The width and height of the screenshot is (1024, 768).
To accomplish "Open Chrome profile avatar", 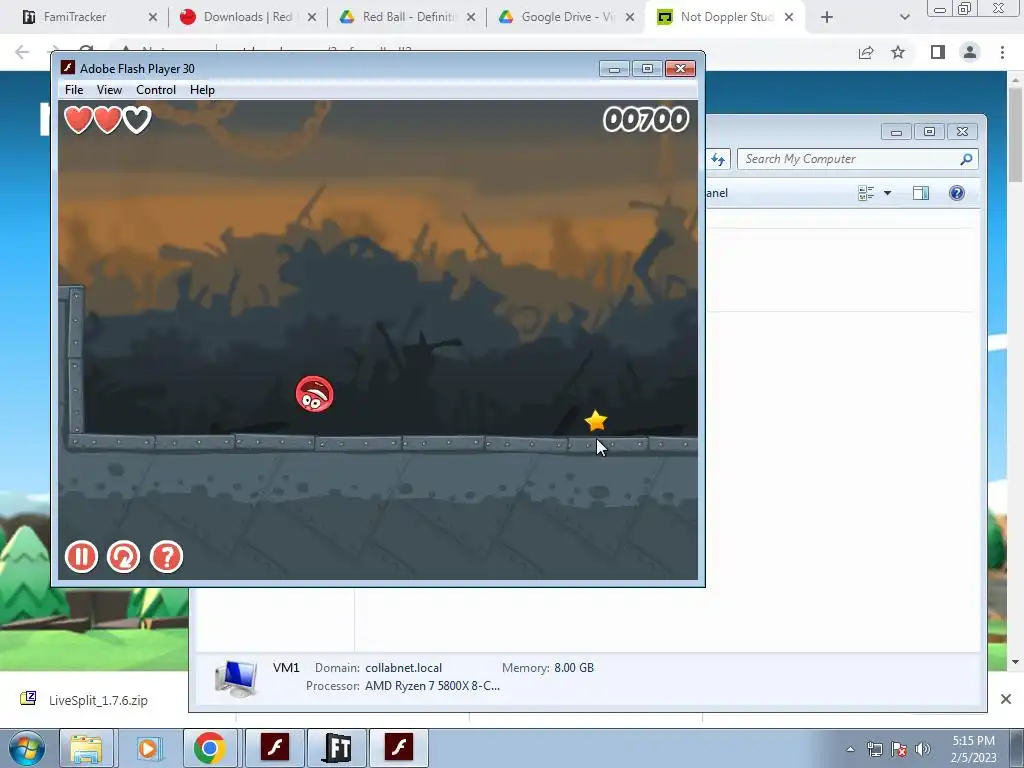I will click(x=970, y=52).
